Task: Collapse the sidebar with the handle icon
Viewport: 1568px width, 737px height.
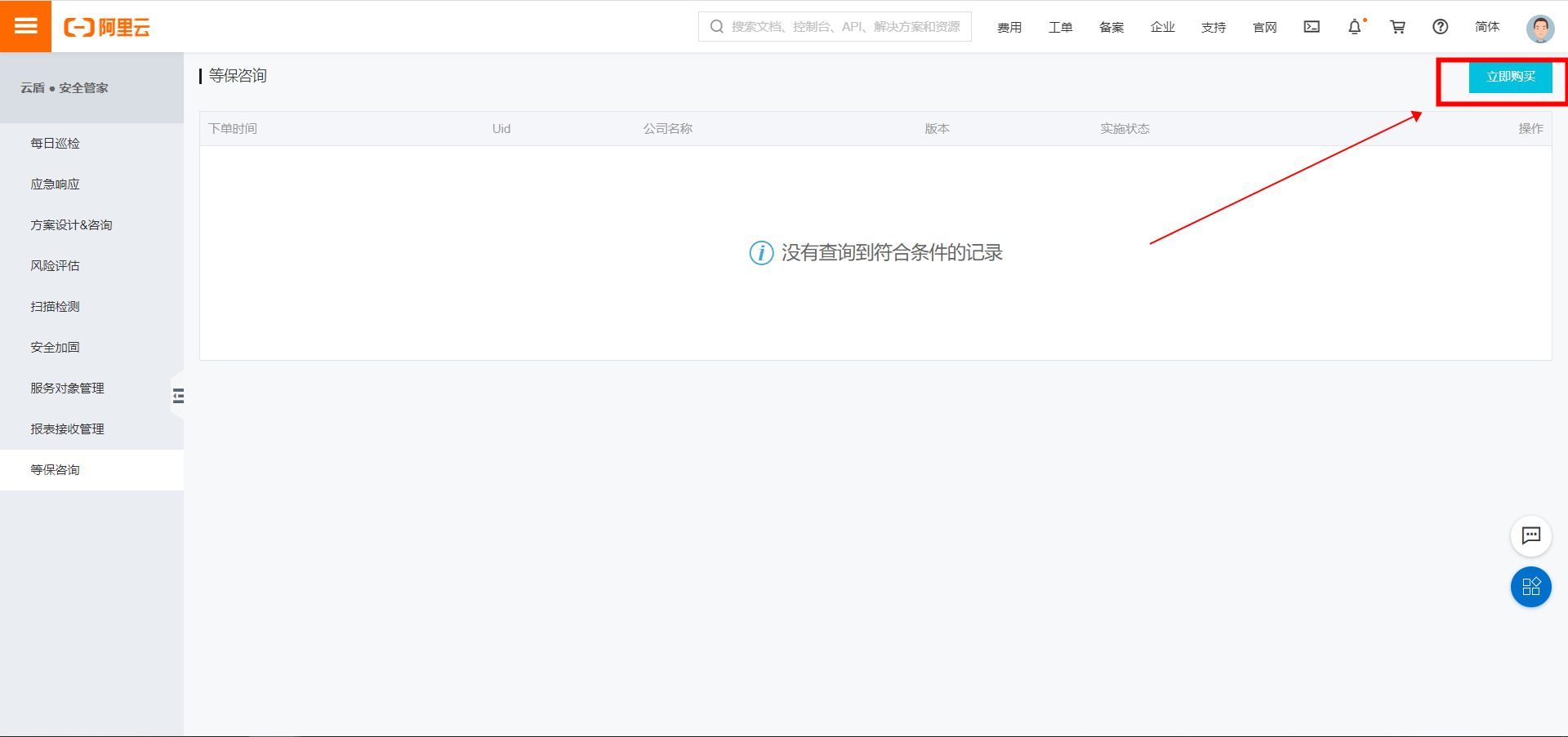Action: pyautogui.click(x=178, y=396)
